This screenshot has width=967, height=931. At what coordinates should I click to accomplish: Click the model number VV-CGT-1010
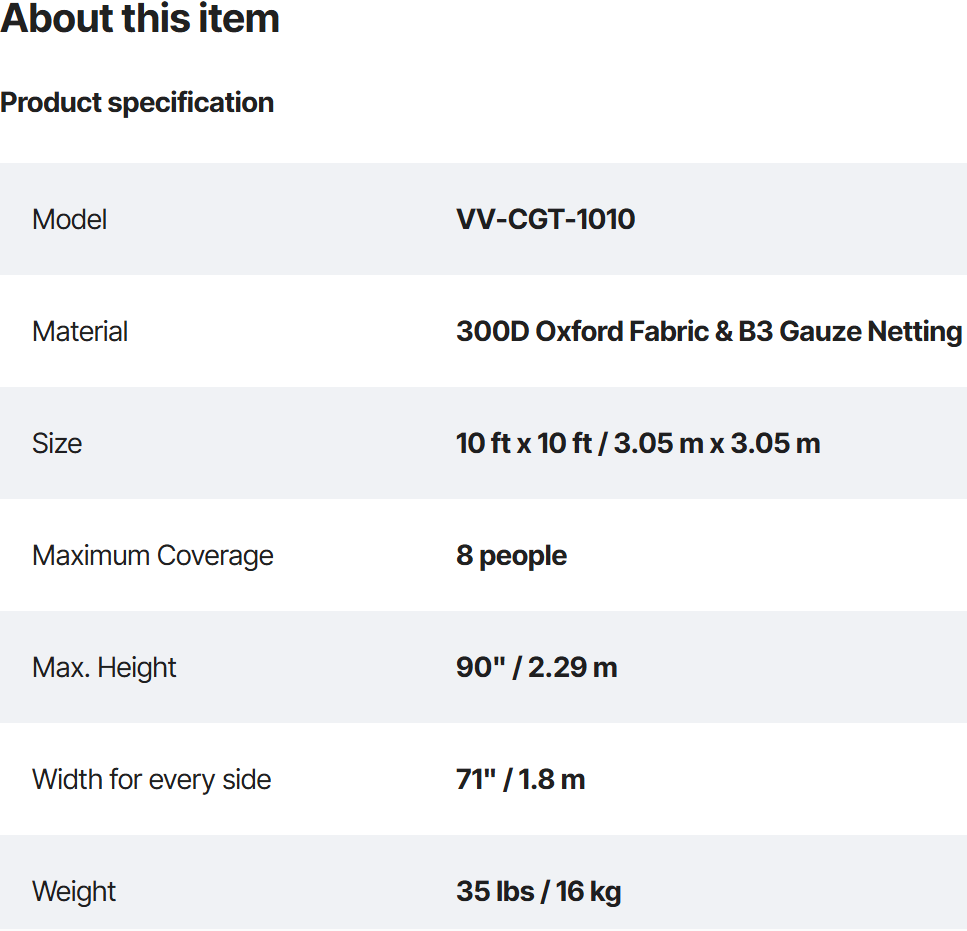click(x=545, y=220)
